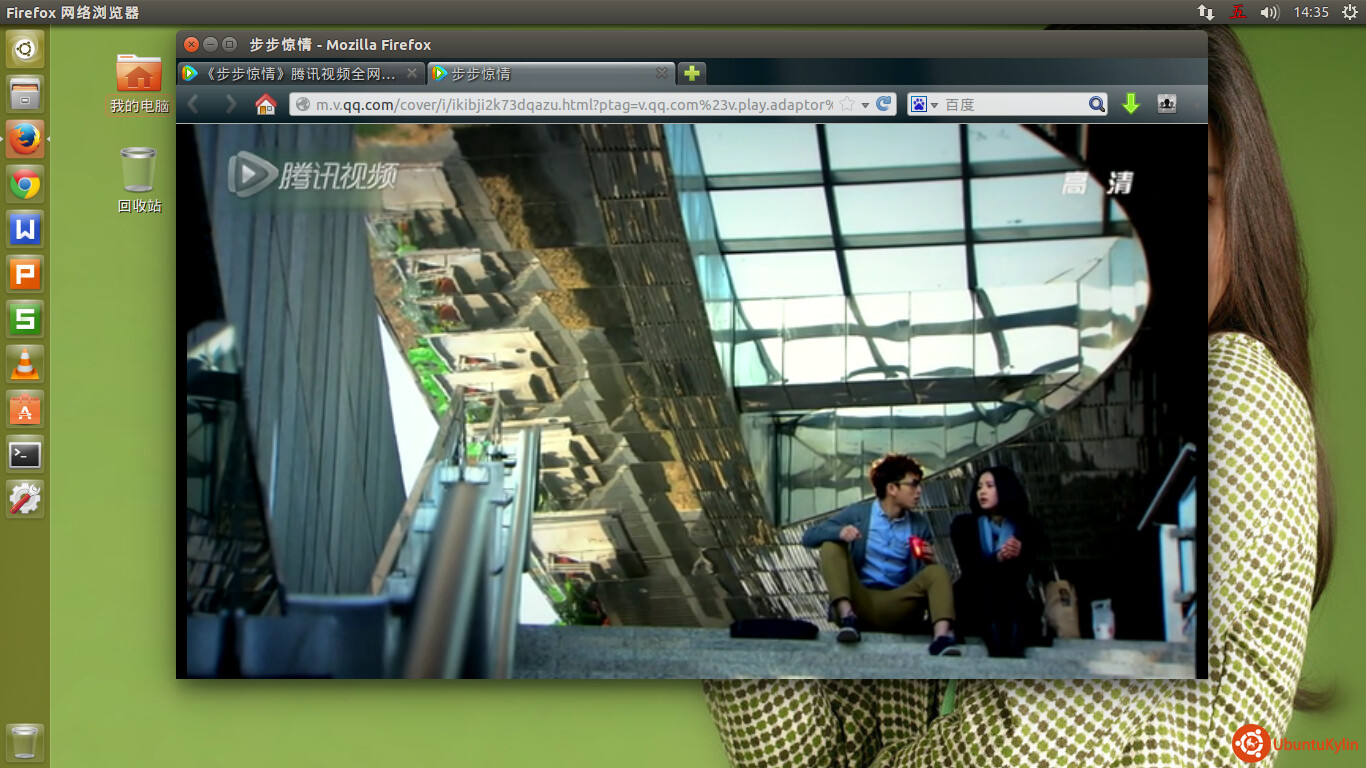Close the first 腾讯视频 tab
The image size is (1366, 768).
[412, 74]
